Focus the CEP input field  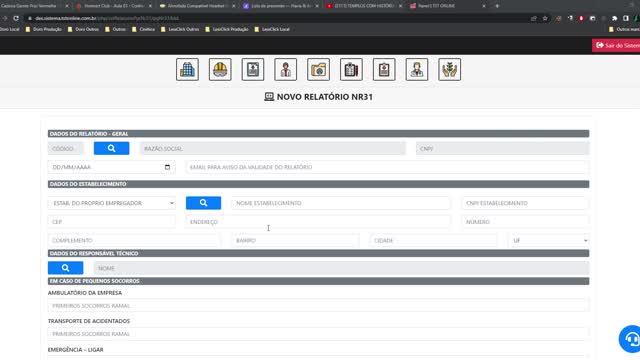pos(111,222)
